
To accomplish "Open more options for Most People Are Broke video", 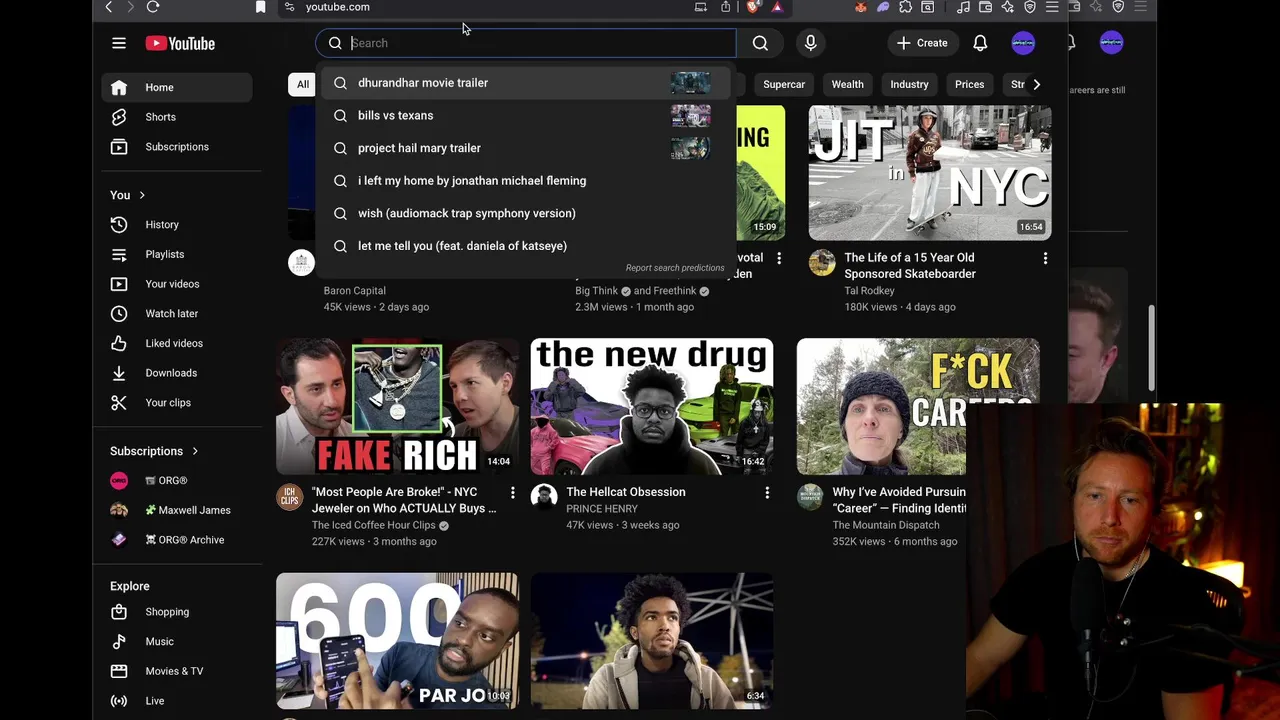I will tap(512, 492).
